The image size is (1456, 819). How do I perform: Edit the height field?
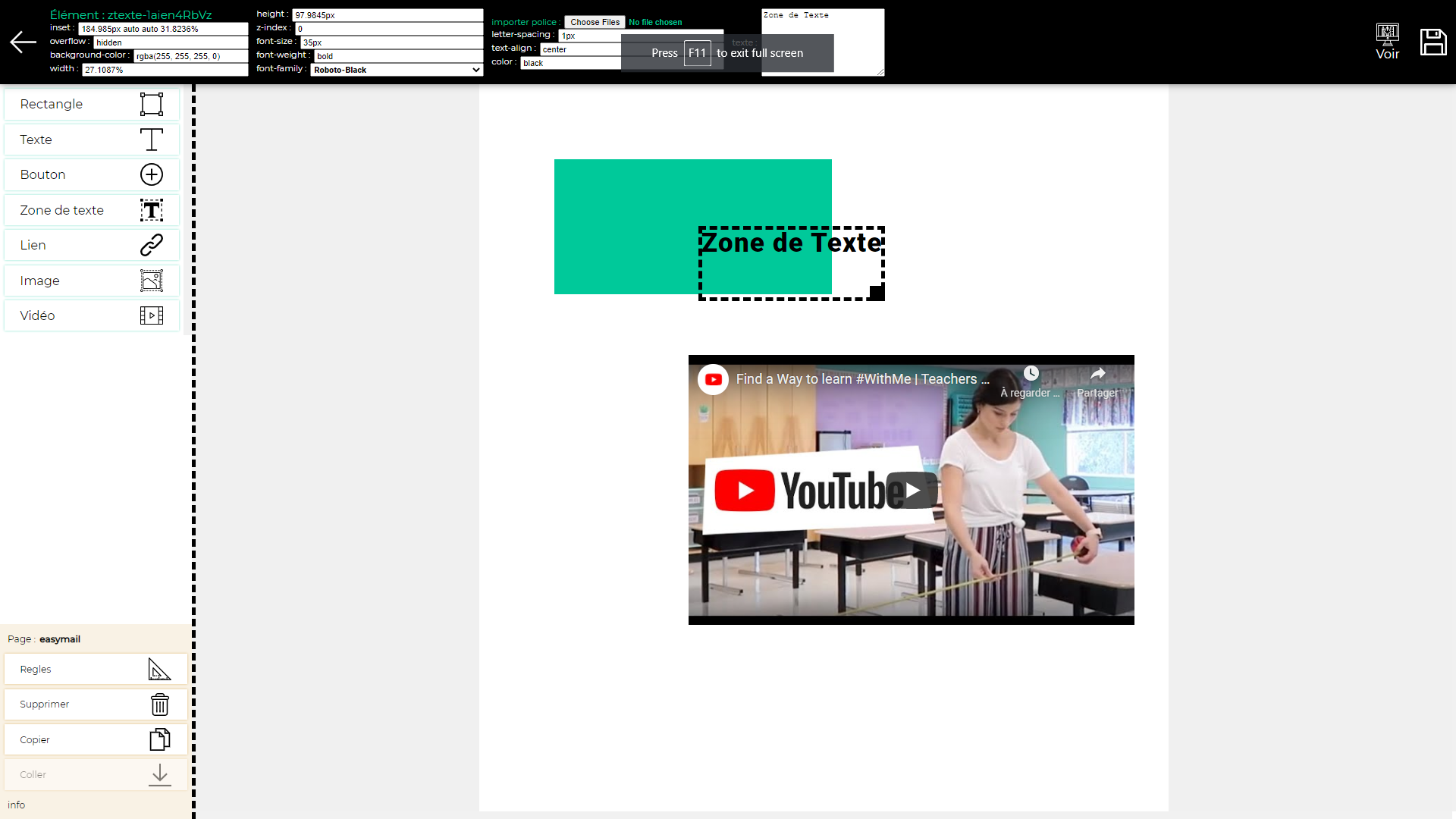coord(388,15)
